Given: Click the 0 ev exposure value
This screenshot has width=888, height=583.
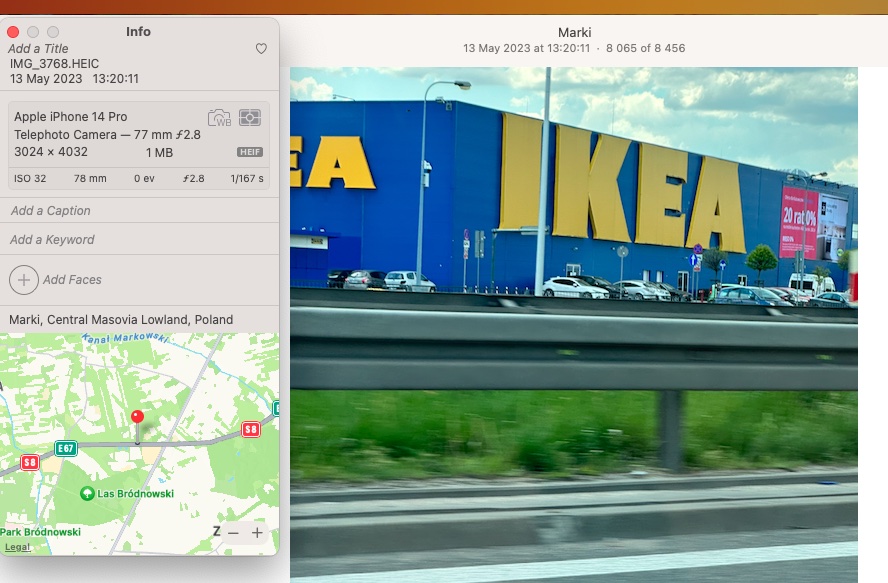Looking at the screenshot, I should [x=144, y=178].
